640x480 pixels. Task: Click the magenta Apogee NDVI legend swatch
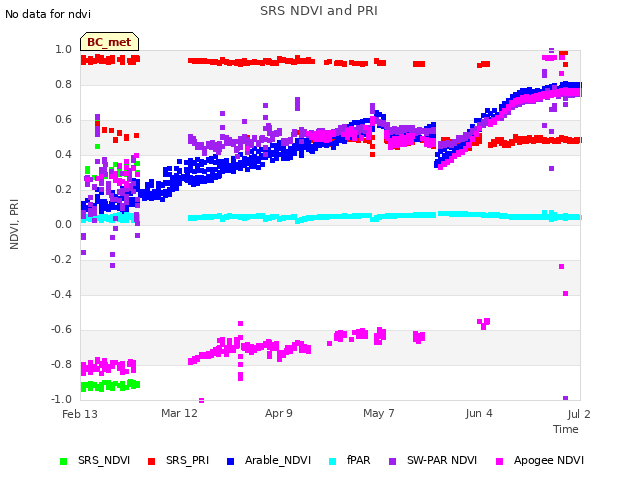[499, 461]
